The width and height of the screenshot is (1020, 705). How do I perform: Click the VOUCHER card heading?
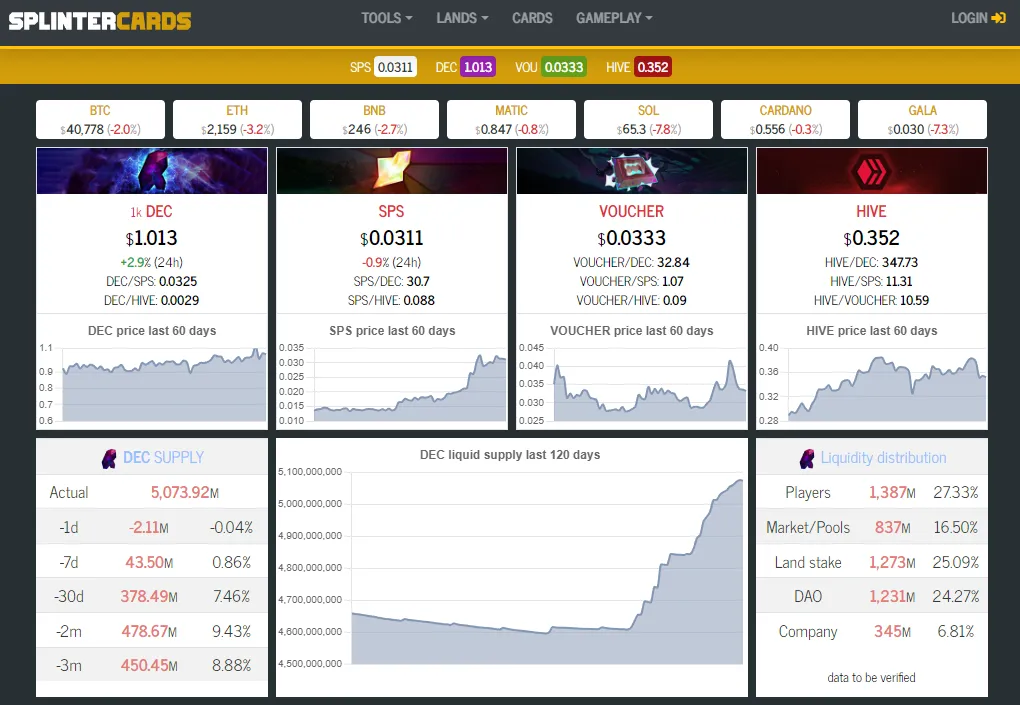(x=632, y=211)
